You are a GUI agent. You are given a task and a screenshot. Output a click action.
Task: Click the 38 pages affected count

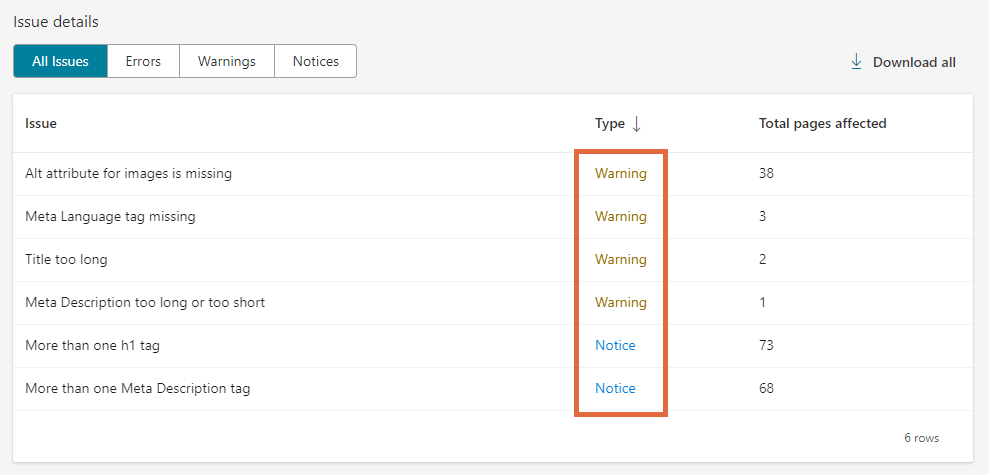click(x=767, y=173)
